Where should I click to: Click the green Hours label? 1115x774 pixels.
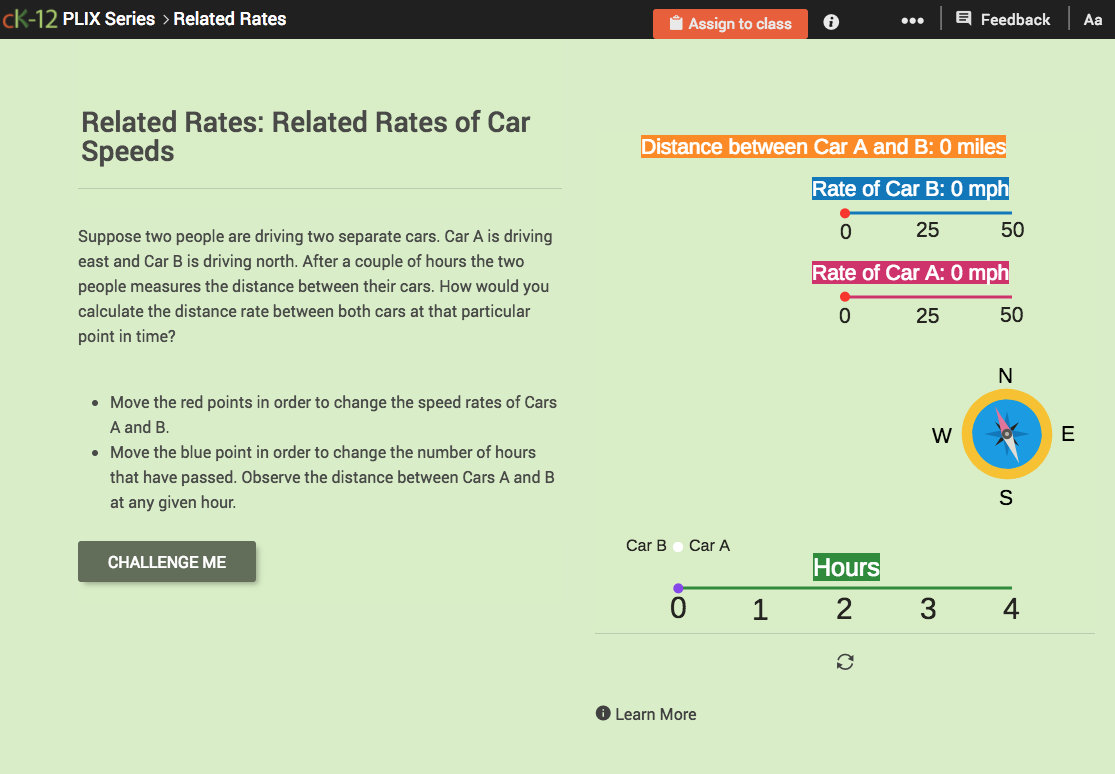tap(846, 567)
